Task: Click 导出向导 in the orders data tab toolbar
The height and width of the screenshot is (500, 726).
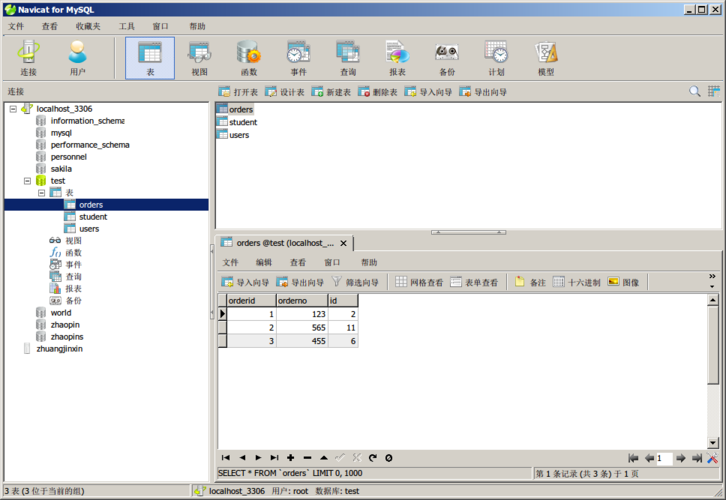Action: tap(300, 282)
